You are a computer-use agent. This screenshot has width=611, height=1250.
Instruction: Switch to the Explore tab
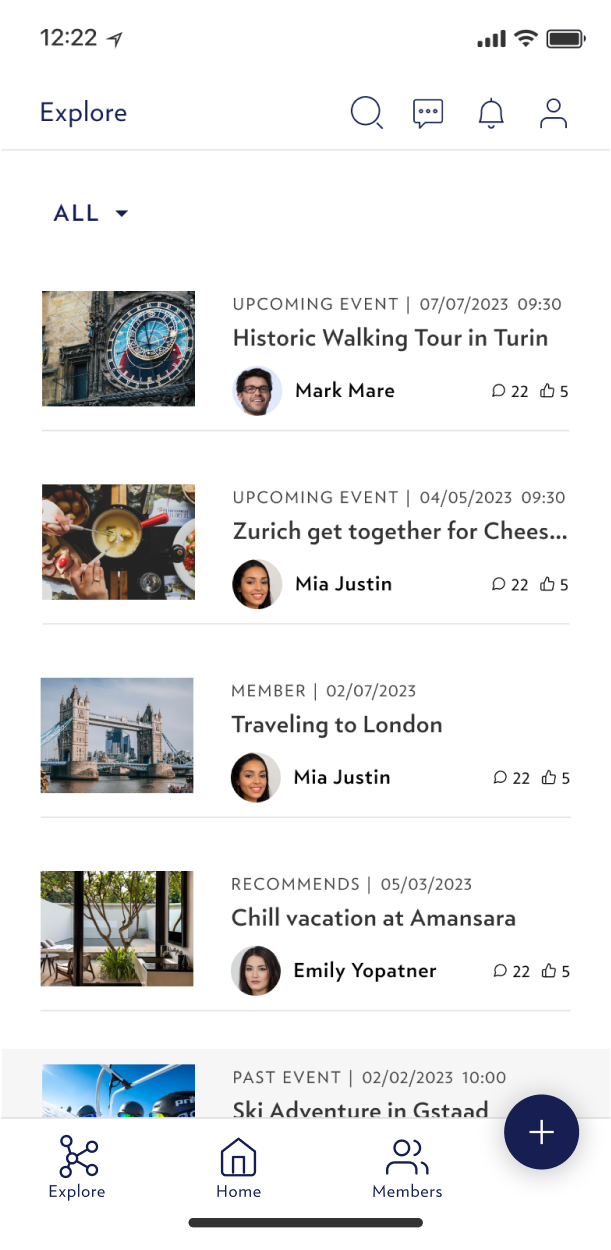click(x=77, y=1167)
